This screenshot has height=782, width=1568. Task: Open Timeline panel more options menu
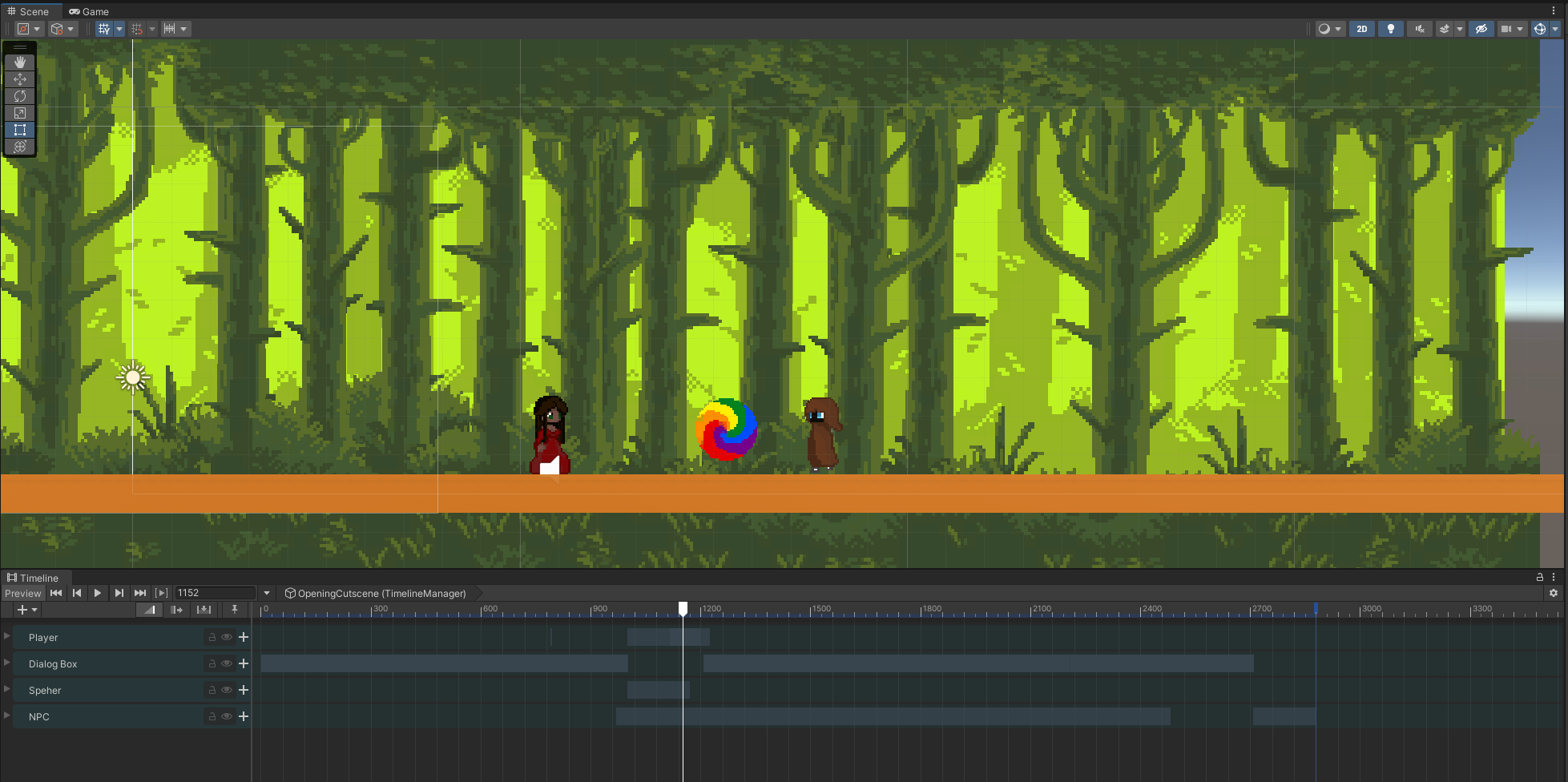click(1554, 577)
